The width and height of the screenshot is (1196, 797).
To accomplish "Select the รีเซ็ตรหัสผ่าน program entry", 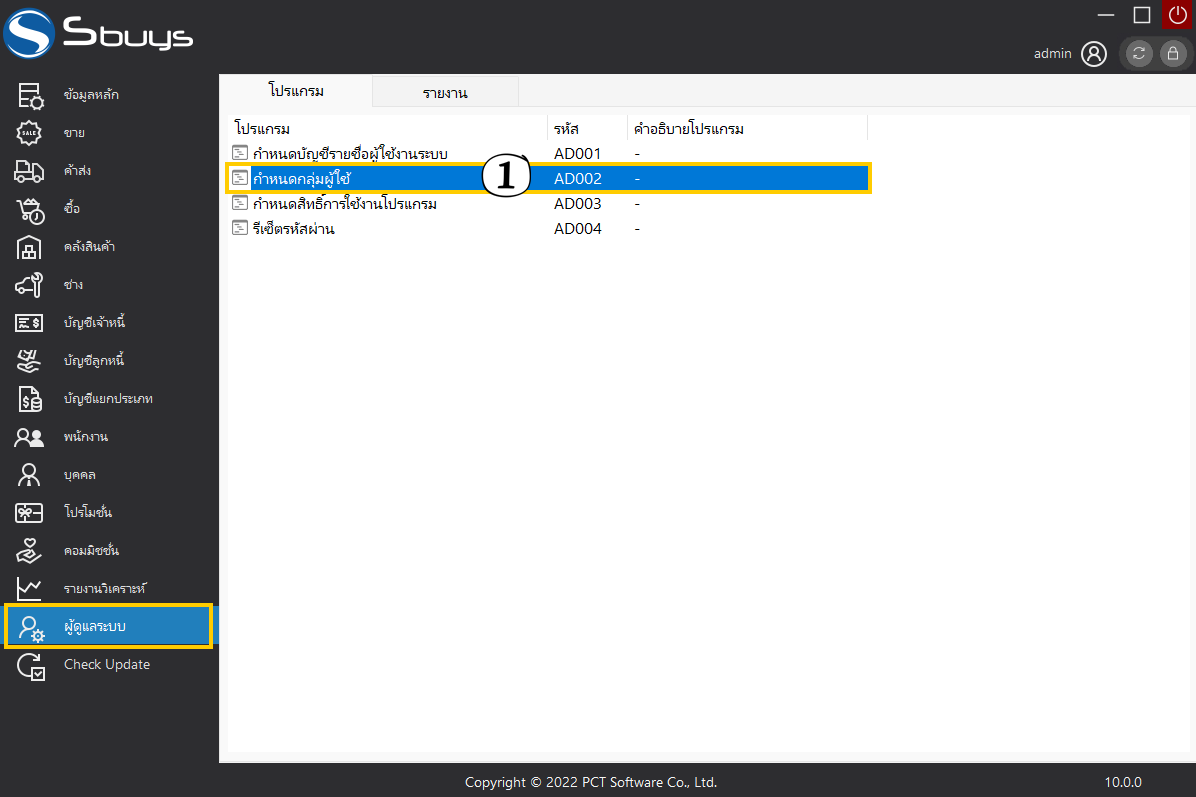I will click(294, 229).
